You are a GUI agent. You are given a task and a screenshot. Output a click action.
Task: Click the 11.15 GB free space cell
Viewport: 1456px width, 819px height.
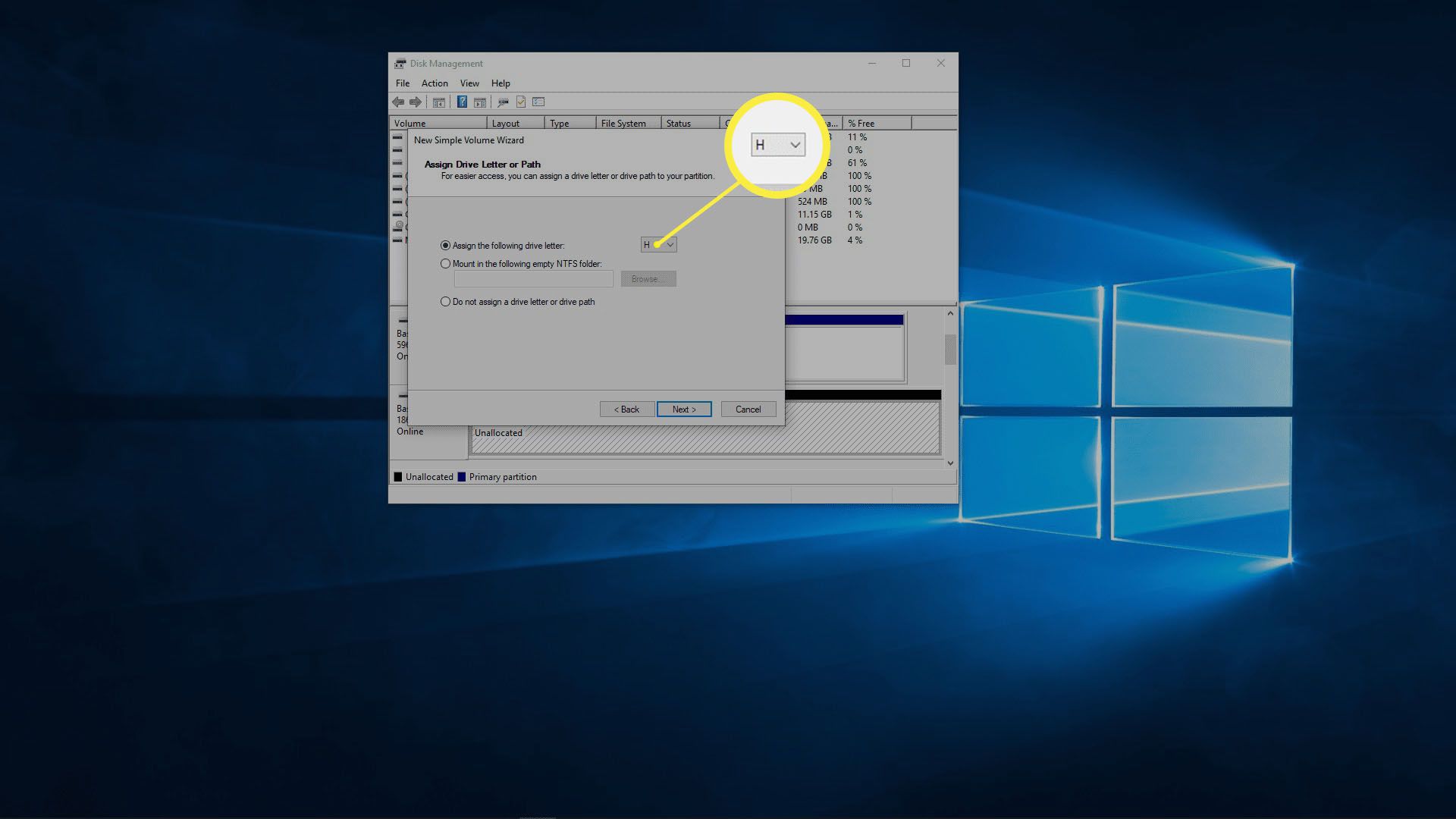point(814,215)
